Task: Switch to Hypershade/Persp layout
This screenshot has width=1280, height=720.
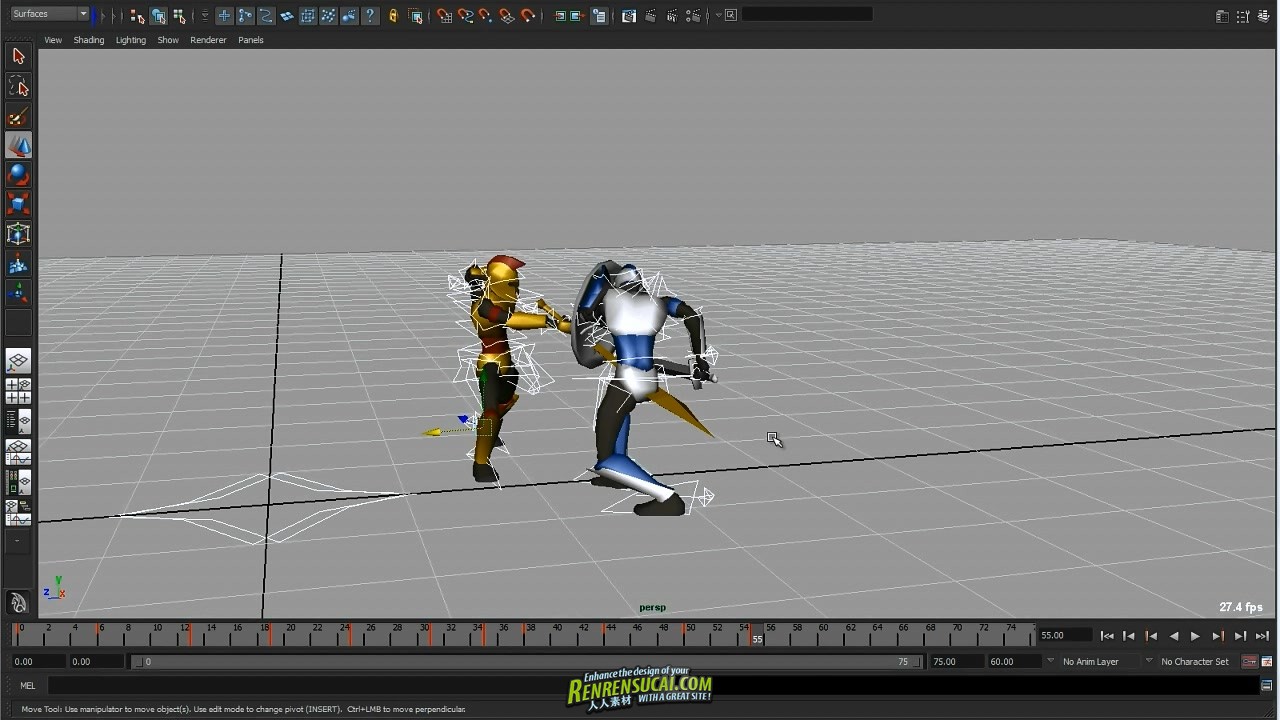Action: 18,482
